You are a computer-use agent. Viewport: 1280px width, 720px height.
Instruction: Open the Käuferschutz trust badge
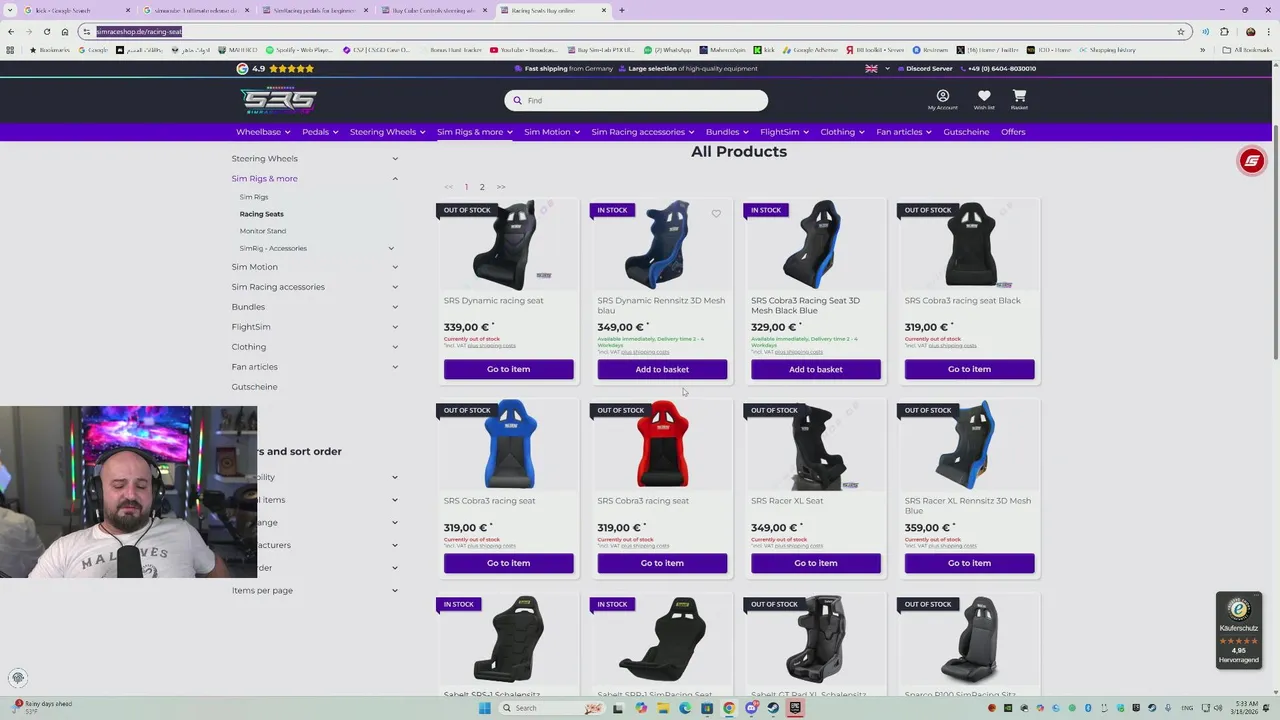pyautogui.click(x=1239, y=630)
